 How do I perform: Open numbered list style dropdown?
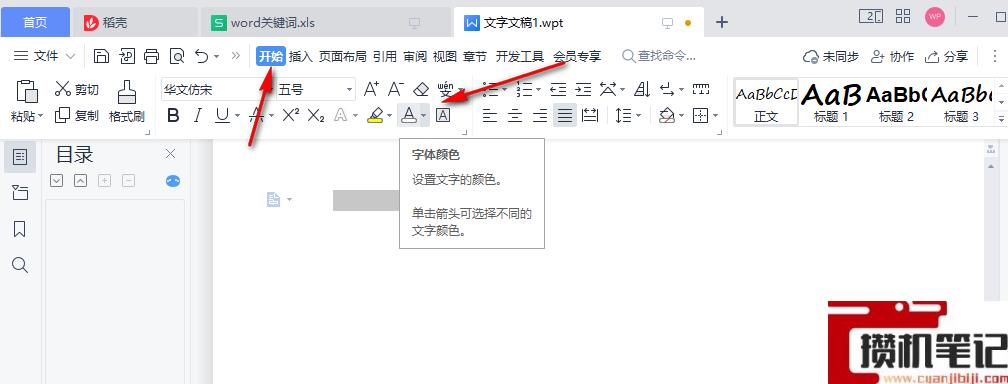538,89
